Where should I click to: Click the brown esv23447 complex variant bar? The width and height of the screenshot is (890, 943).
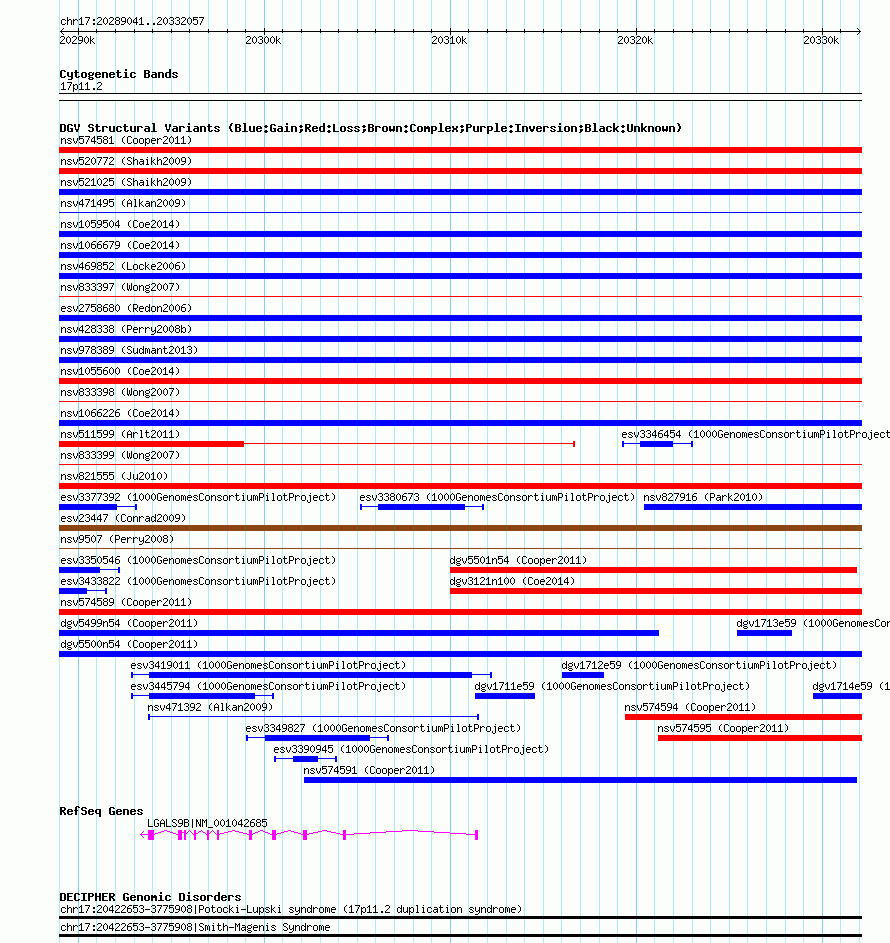tap(461, 528)
